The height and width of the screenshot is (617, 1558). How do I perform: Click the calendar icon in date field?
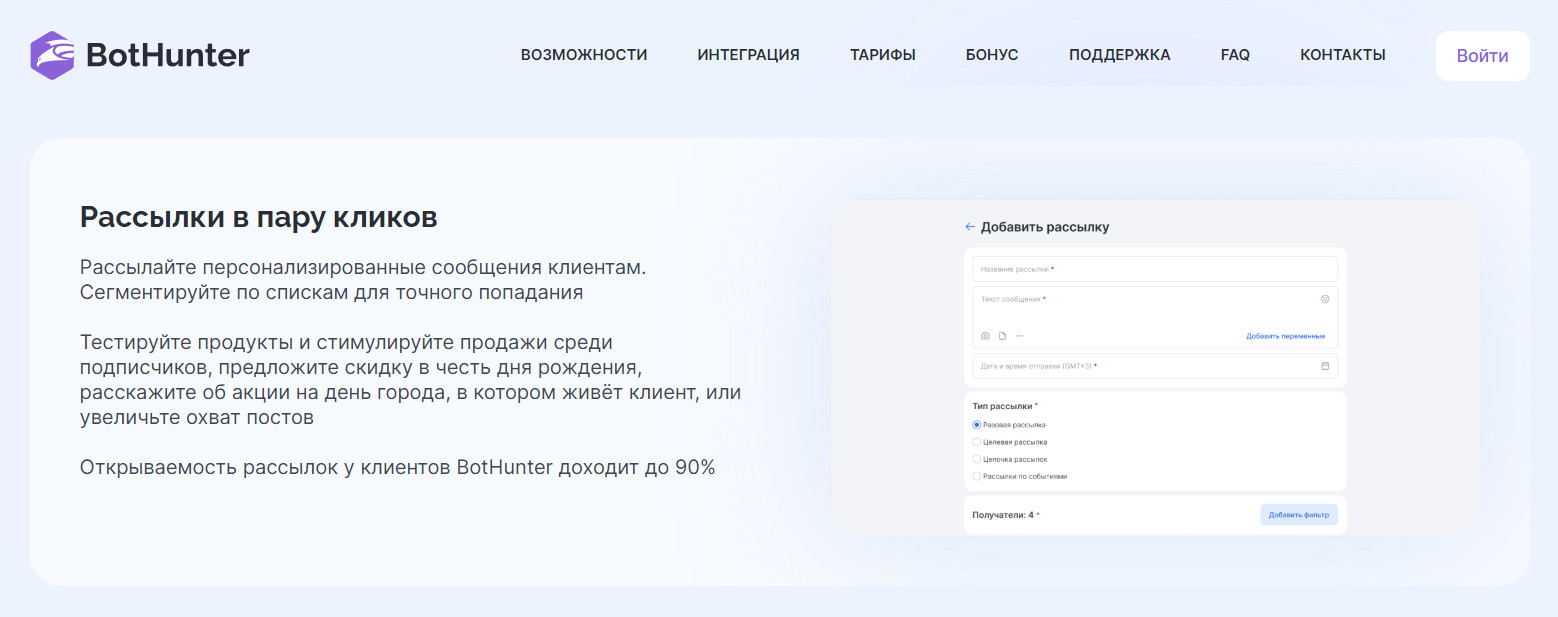pyautogui.click(x=1325, y=366)
